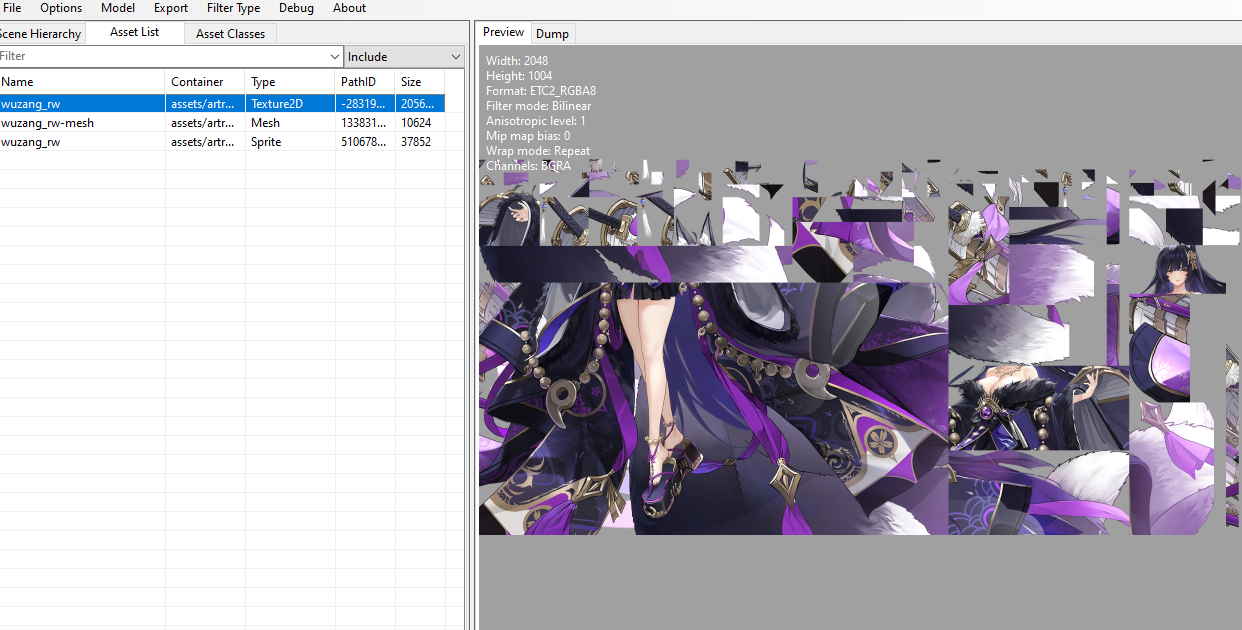Switch to the Dump tab
The image size is (1242, 630).
[x=552, y=33]
